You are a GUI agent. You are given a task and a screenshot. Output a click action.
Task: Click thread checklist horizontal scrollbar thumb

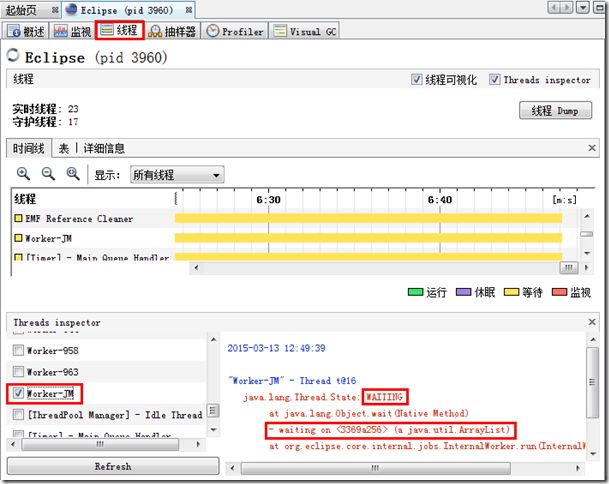100,444
